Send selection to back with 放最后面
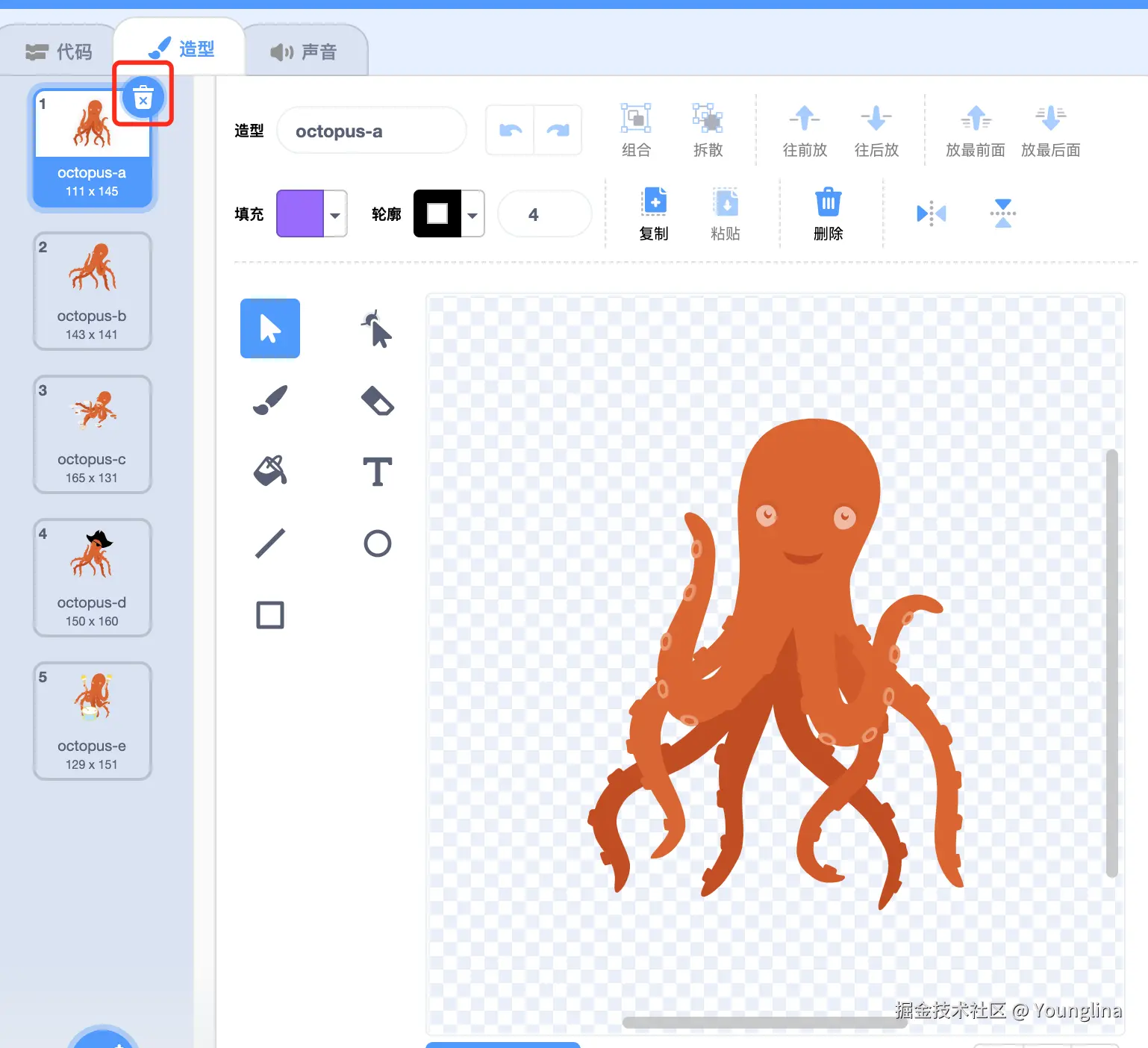 [x=1051, y=130]
